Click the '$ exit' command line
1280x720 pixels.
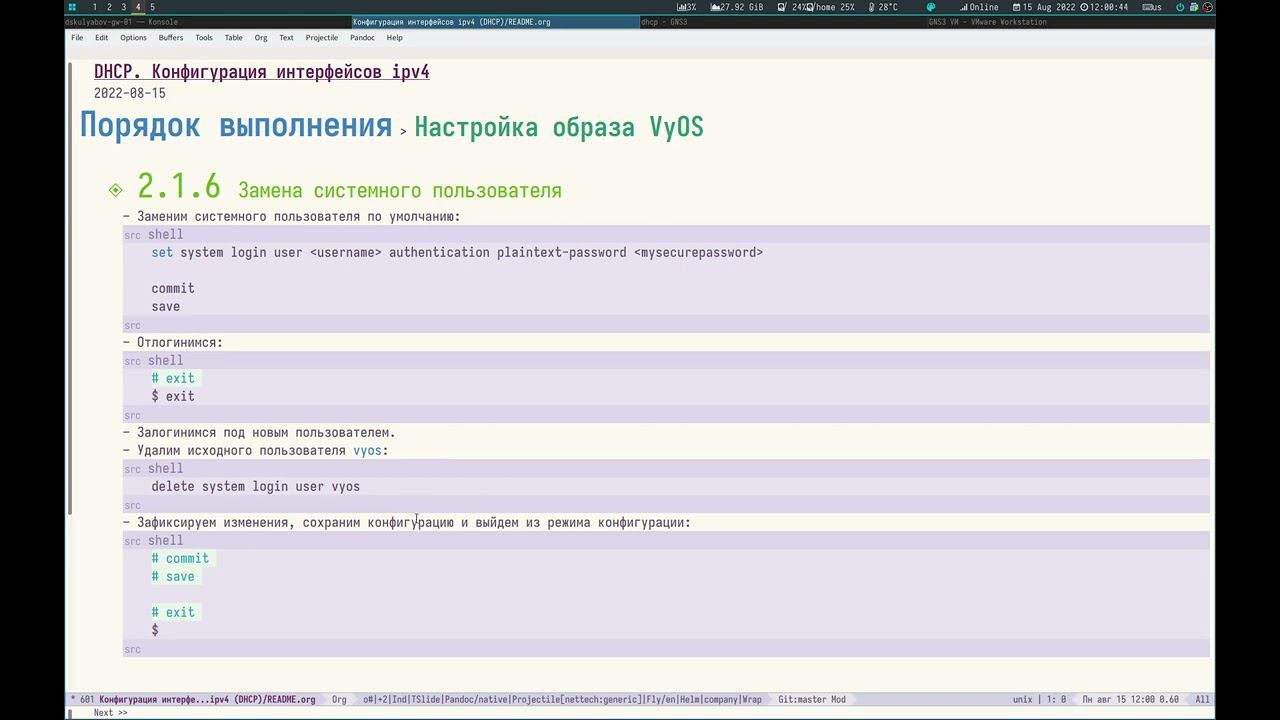[173, 396]
